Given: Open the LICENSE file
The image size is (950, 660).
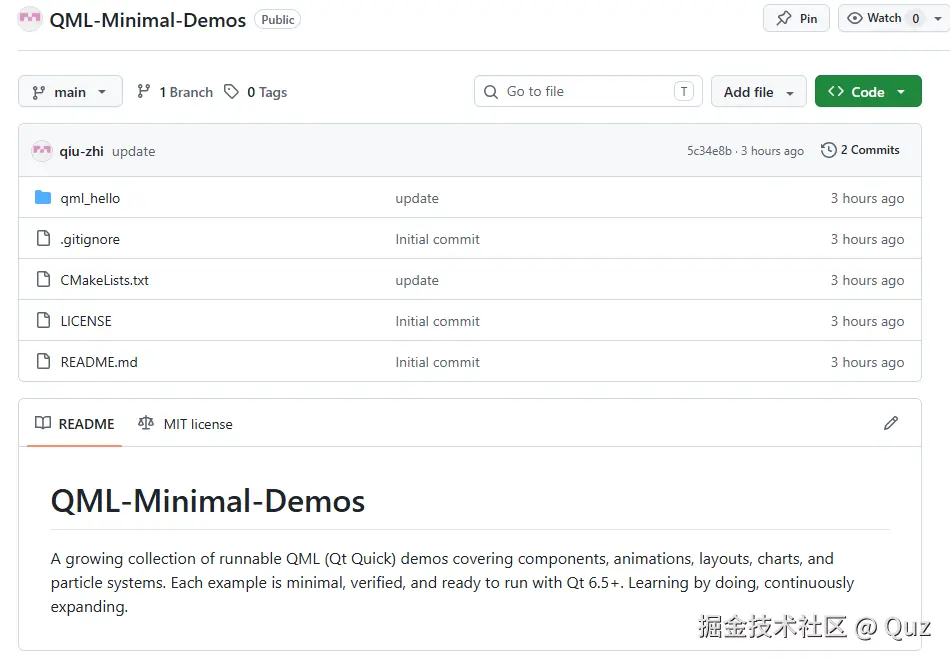Looking at the screenshot, I should tap(86, 321).
